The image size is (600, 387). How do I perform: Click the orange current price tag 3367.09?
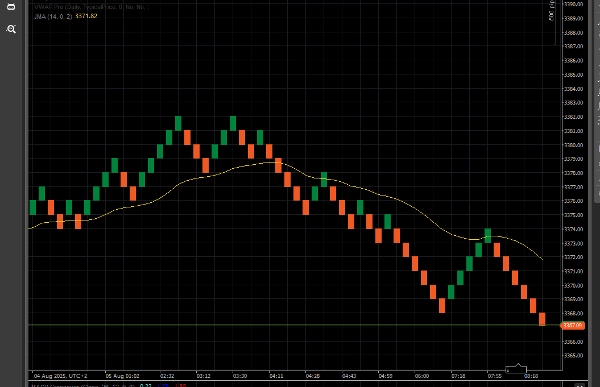click(x=572, y=325)
